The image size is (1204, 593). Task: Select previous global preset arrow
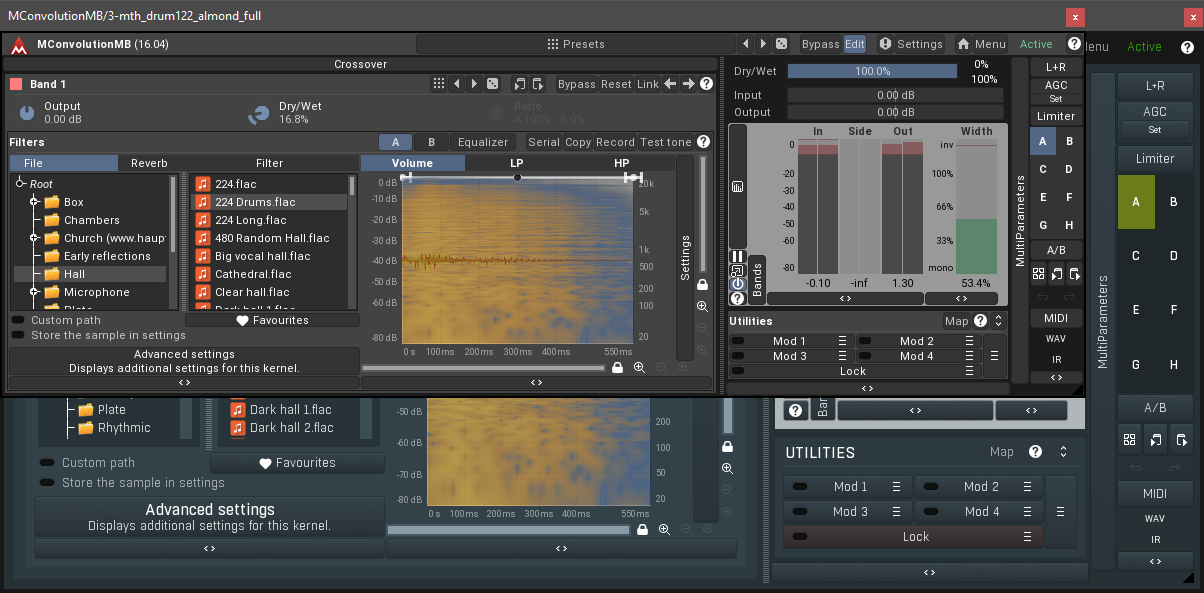746,44
